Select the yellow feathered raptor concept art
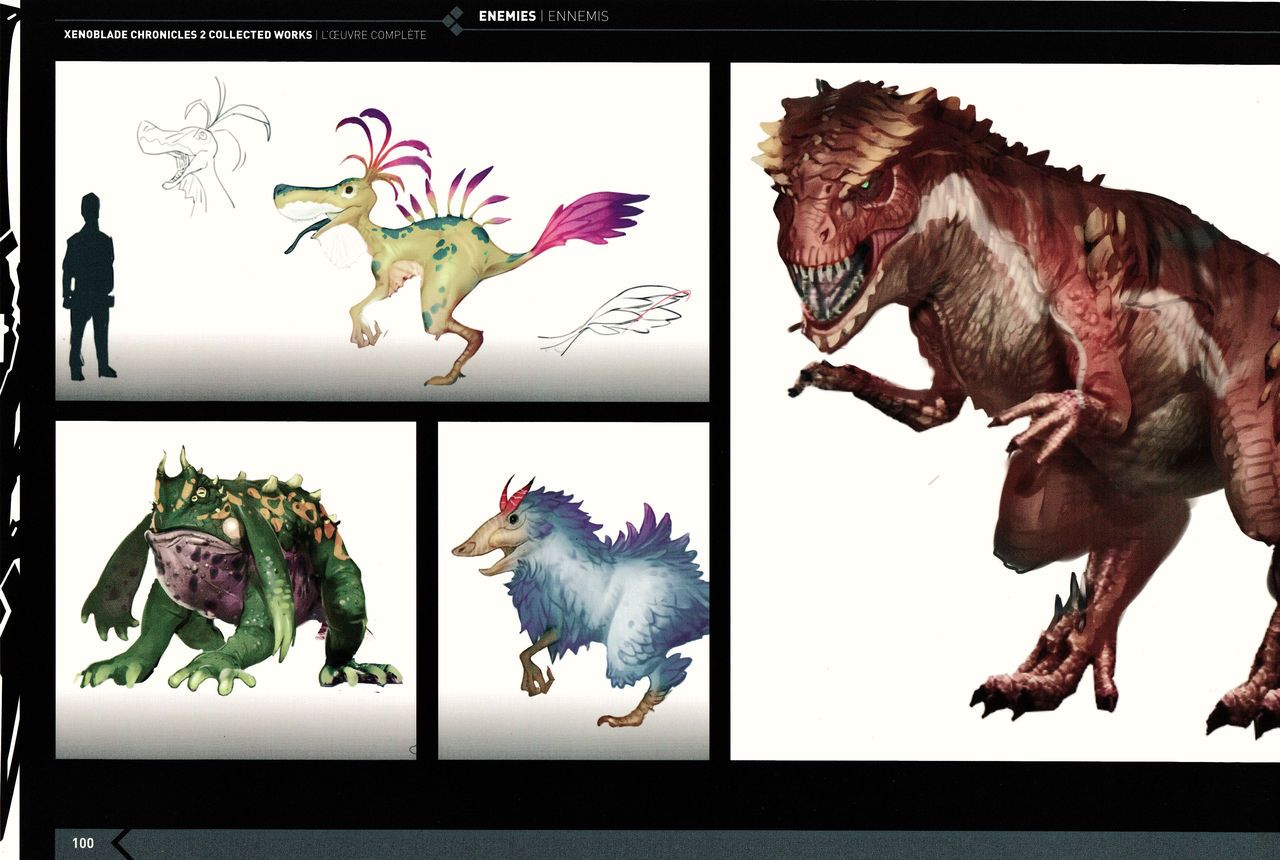This screenshot has height=860, width=1280. (x=420, y=250)
